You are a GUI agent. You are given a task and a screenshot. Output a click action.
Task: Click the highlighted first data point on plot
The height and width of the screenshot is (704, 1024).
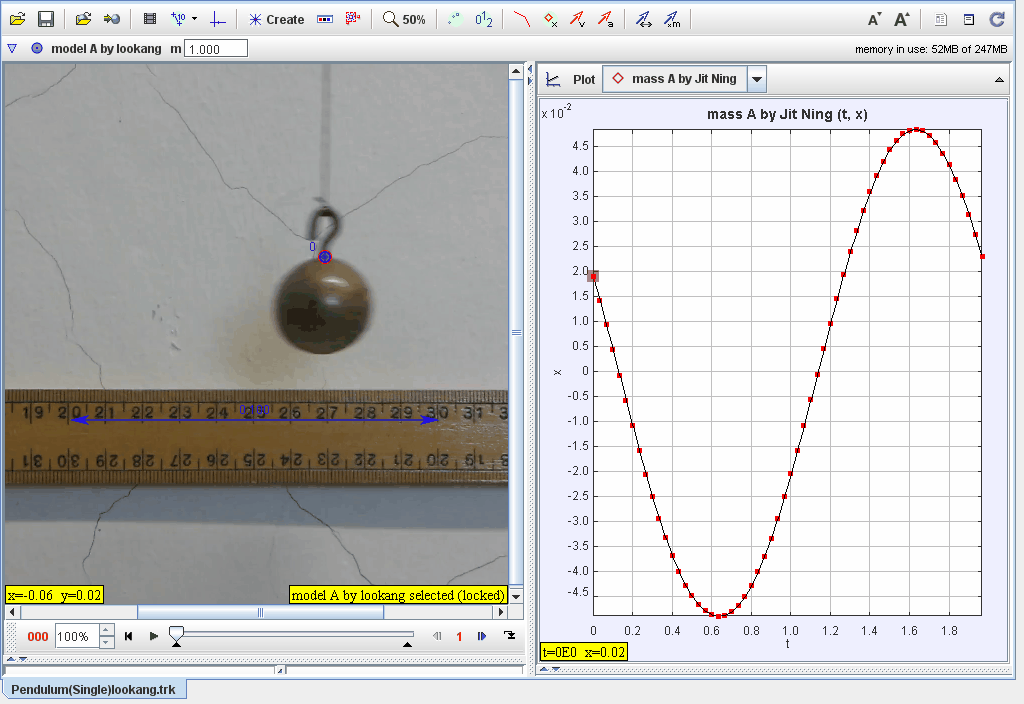[593, 277]
